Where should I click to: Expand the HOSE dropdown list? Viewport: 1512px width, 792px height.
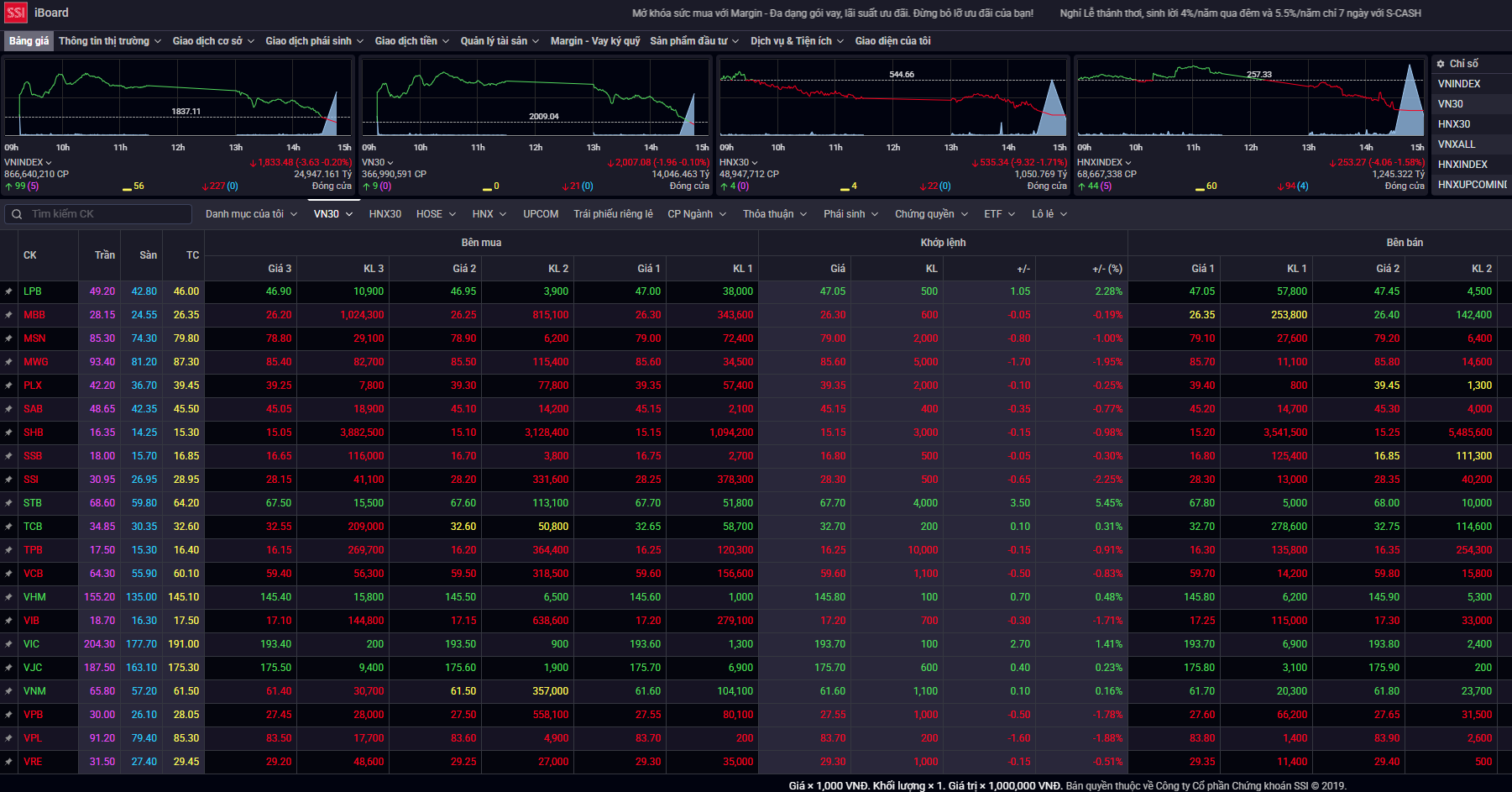click(436, 214)
